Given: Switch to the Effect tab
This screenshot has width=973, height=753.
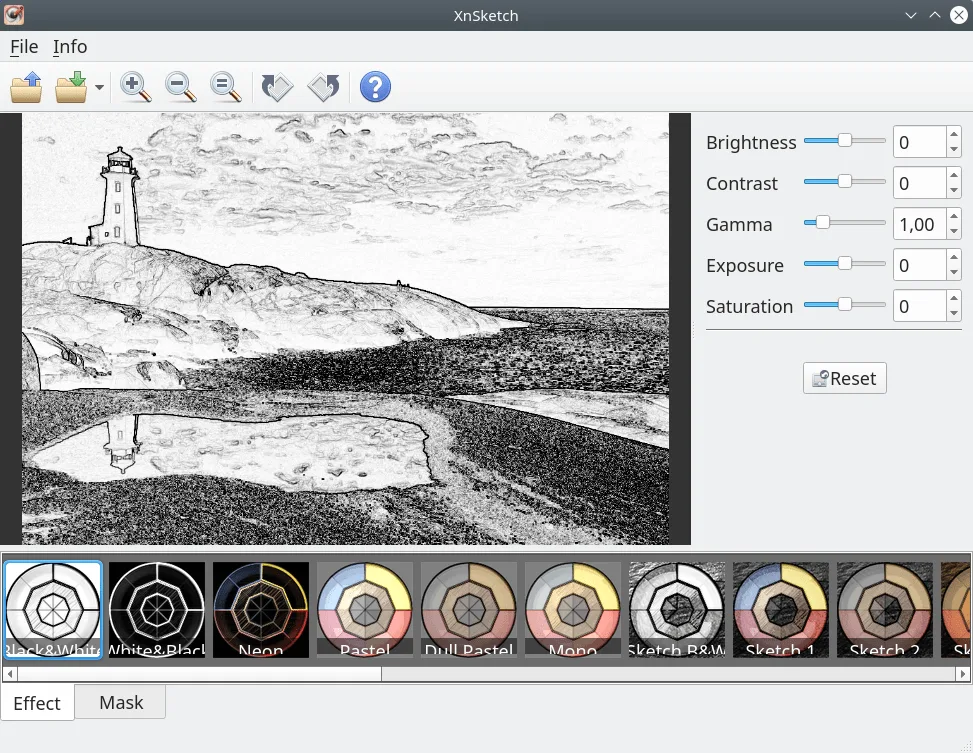Looking at the screenshot, I should (37, 703).
